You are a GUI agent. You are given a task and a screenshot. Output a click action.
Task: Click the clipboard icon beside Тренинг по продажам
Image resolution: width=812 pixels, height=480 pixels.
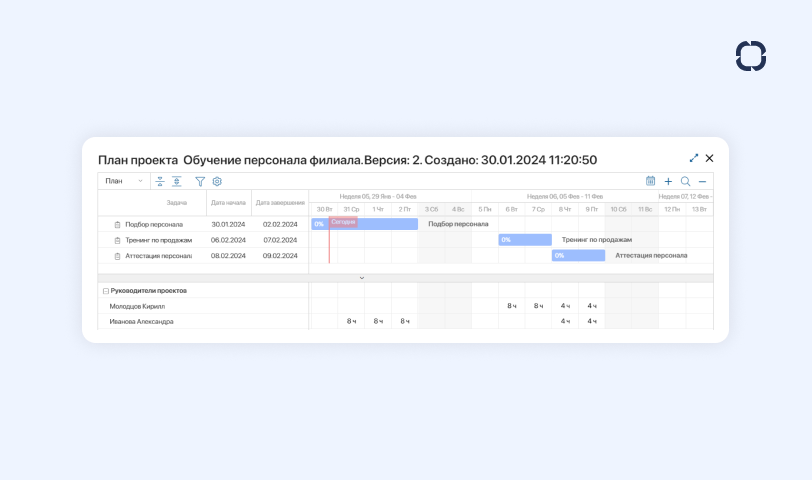pyautogui.click(x=118, y=240)
